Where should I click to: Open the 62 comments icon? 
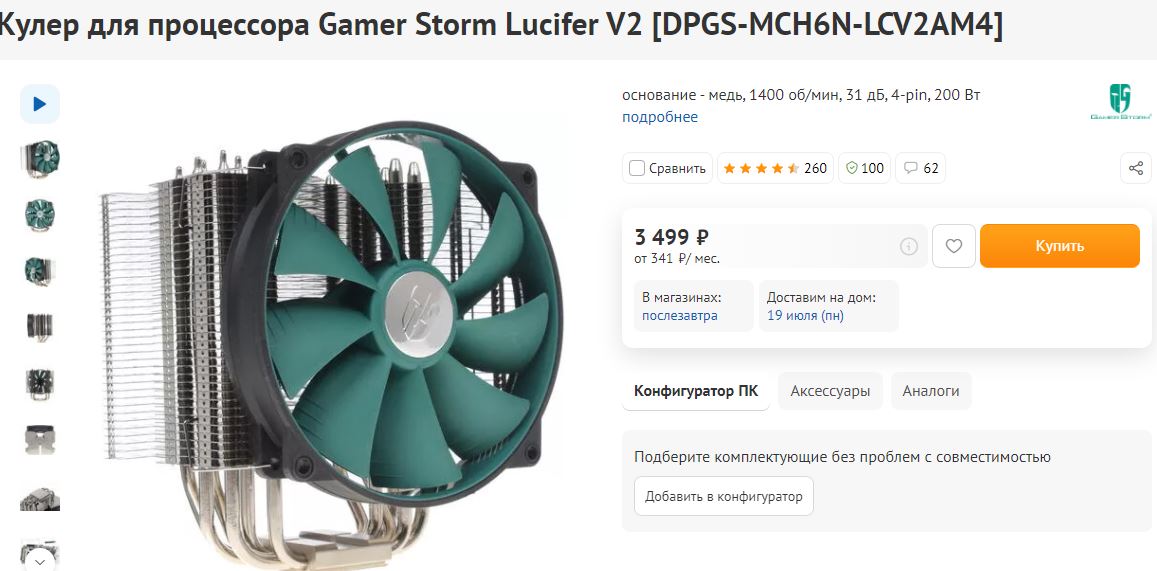pos(921,168)
